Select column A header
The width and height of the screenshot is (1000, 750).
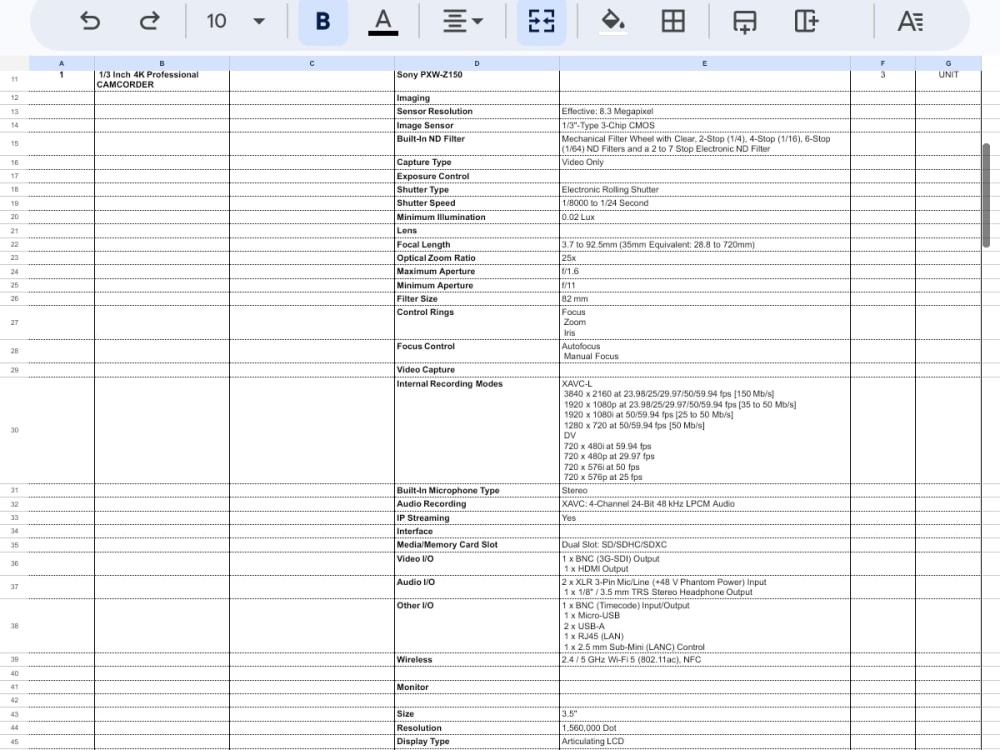pos(61,63)
